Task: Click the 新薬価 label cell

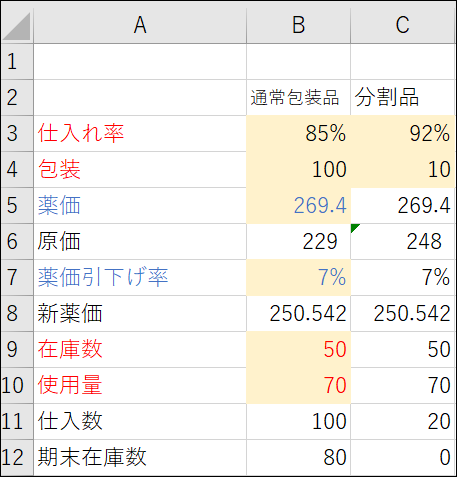Action: pos(140,314)
